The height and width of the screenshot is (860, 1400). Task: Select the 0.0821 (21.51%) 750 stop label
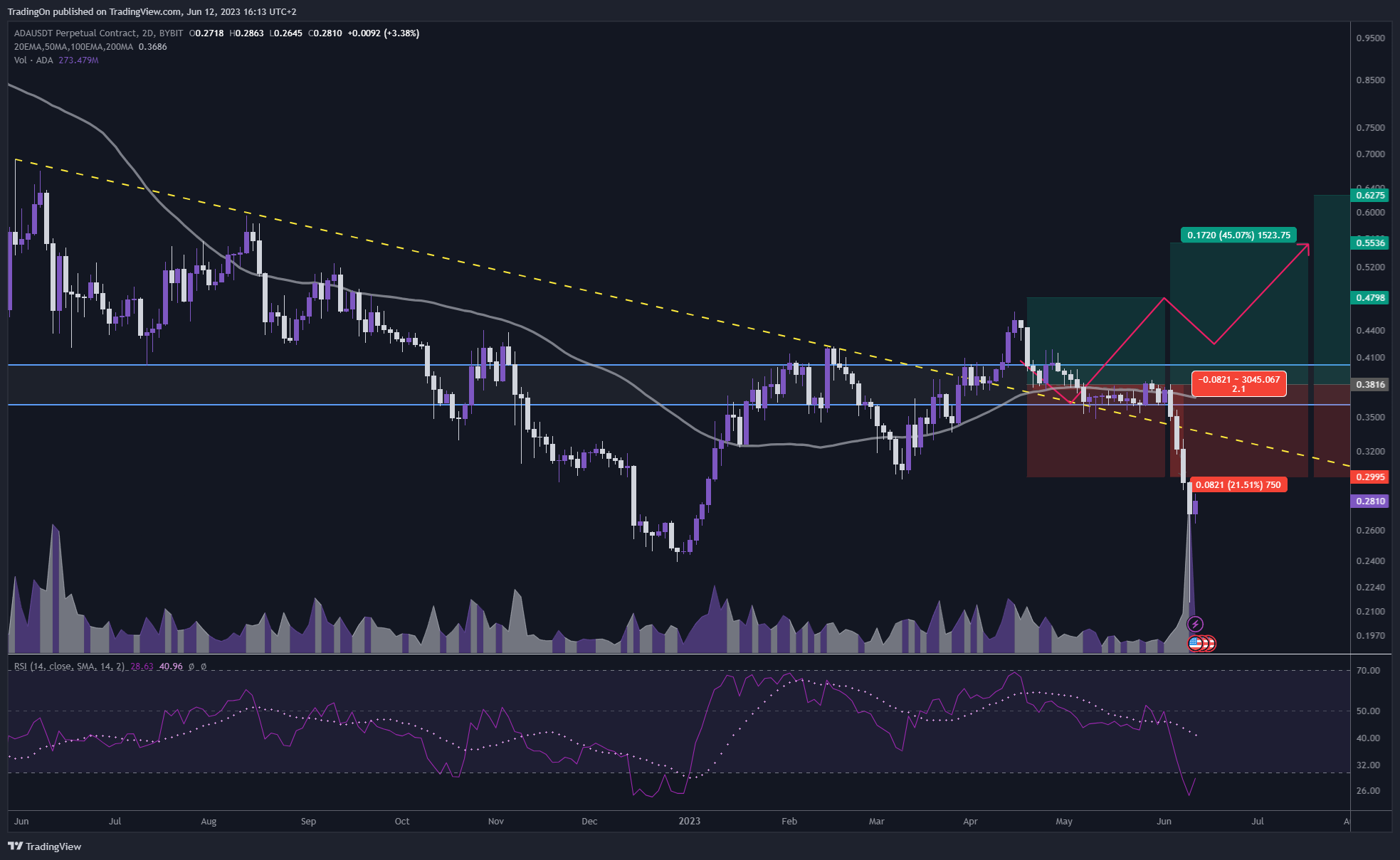[1238, 485]
